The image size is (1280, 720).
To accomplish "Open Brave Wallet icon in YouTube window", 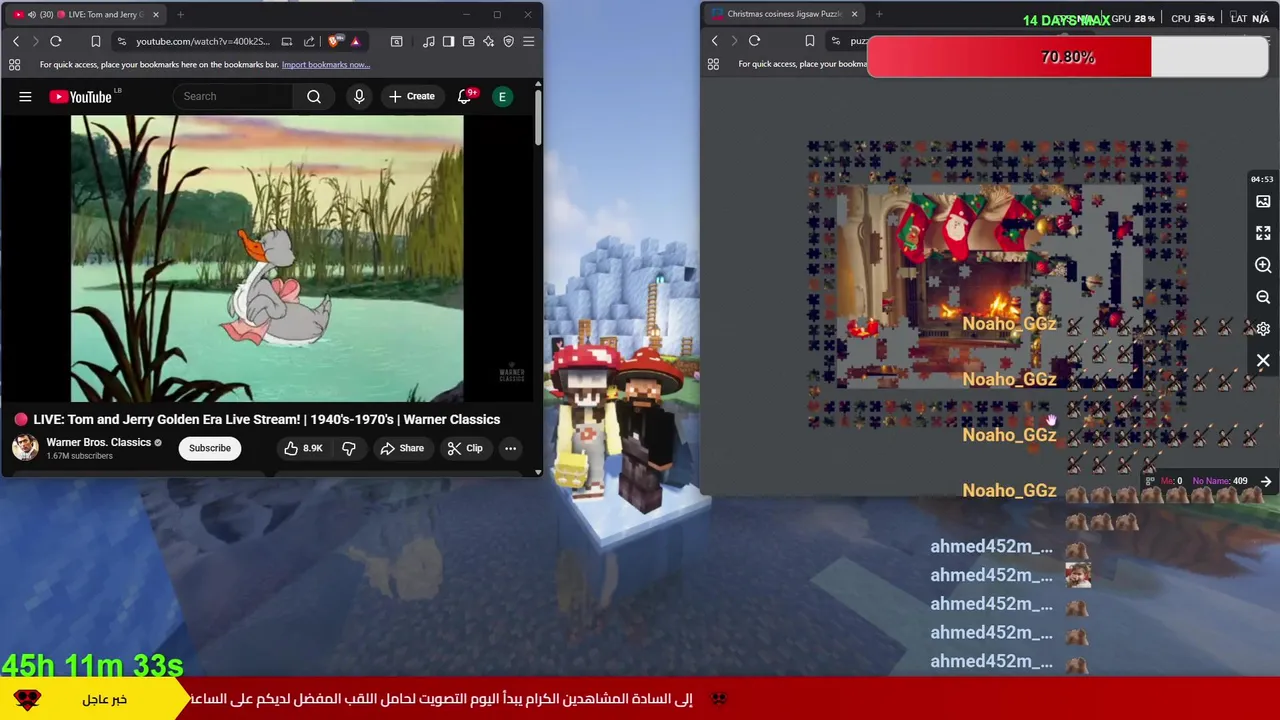I will [468, 41].
